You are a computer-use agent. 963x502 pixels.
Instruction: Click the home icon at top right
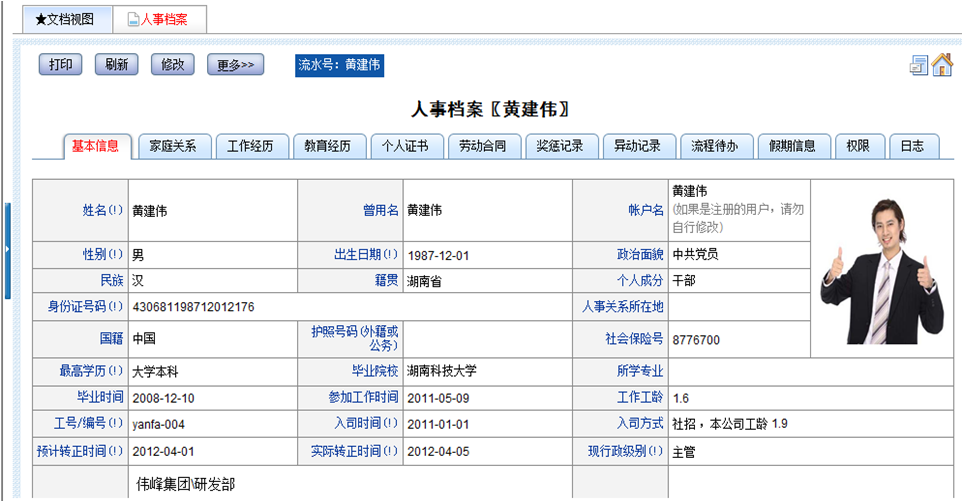[x=942, y=65]
